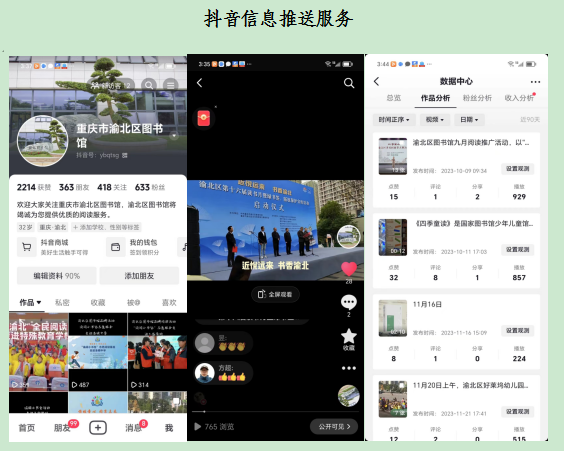Open the September reading promotion video thumbnail
The width and height of the screenshot is (564, 451).
coord(393,156)
